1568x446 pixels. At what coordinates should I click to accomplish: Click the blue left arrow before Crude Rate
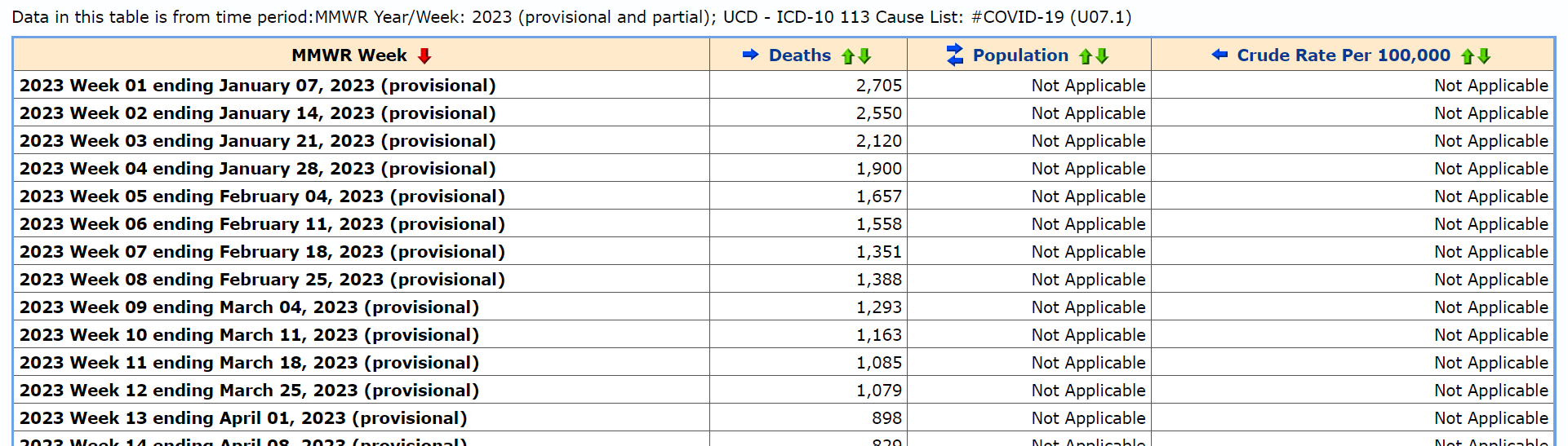1219,55
